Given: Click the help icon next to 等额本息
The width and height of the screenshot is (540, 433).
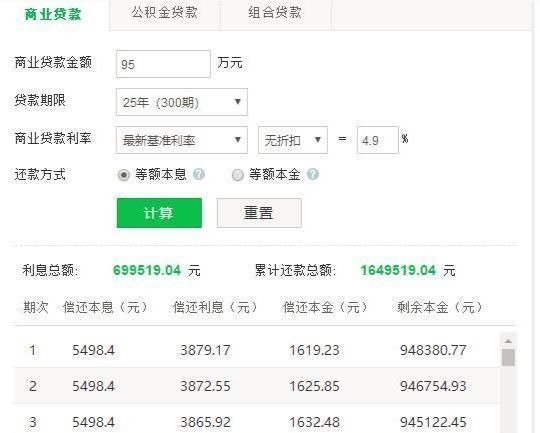Looking at the screenshot, I should 199,174.
